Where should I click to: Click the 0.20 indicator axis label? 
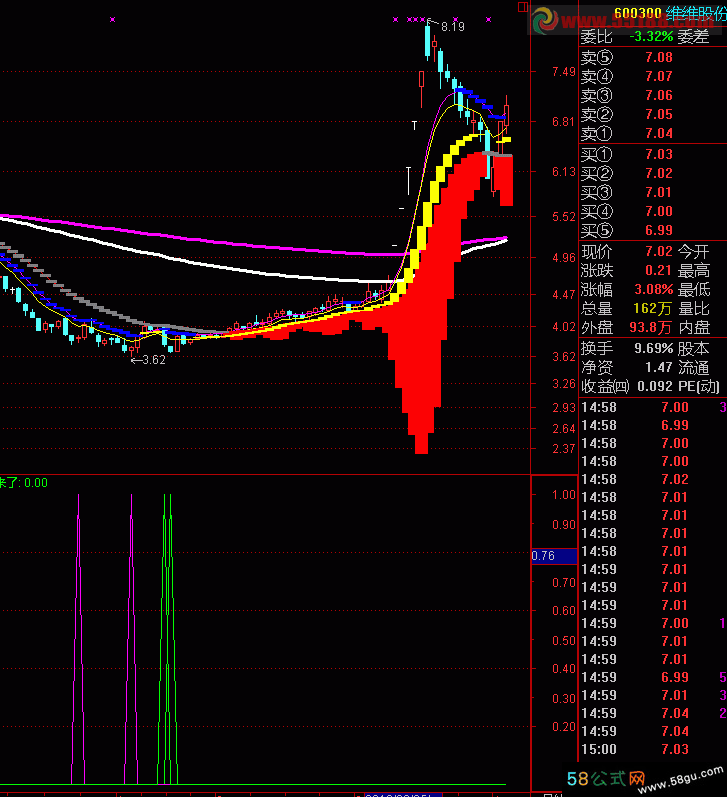tap(564, 727)
